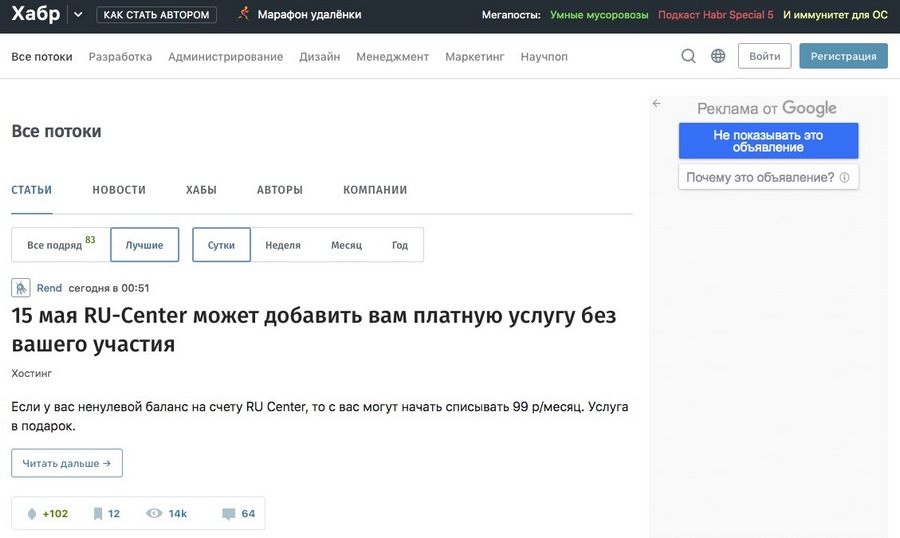Viewport: 900px width, 538px height.
Task: Click the bookmark icon with 12
Action: coord(98,513)
